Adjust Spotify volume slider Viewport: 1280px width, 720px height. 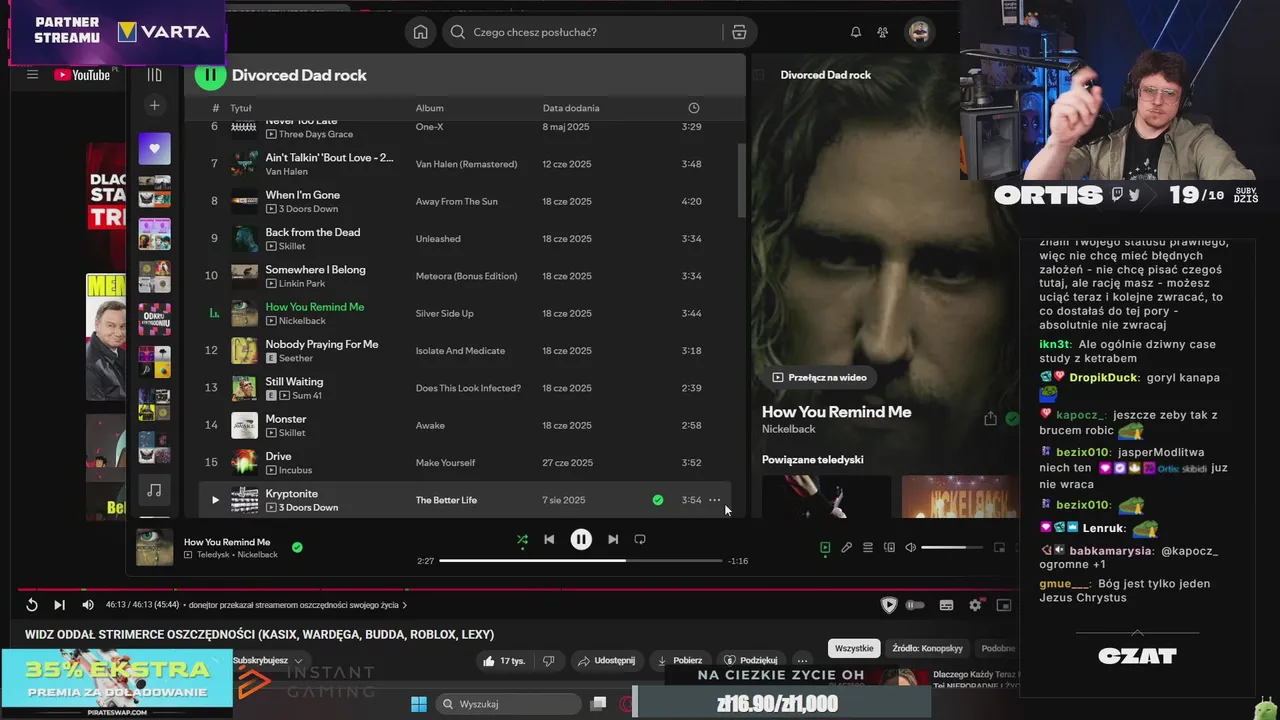click(x=951, y=547)
